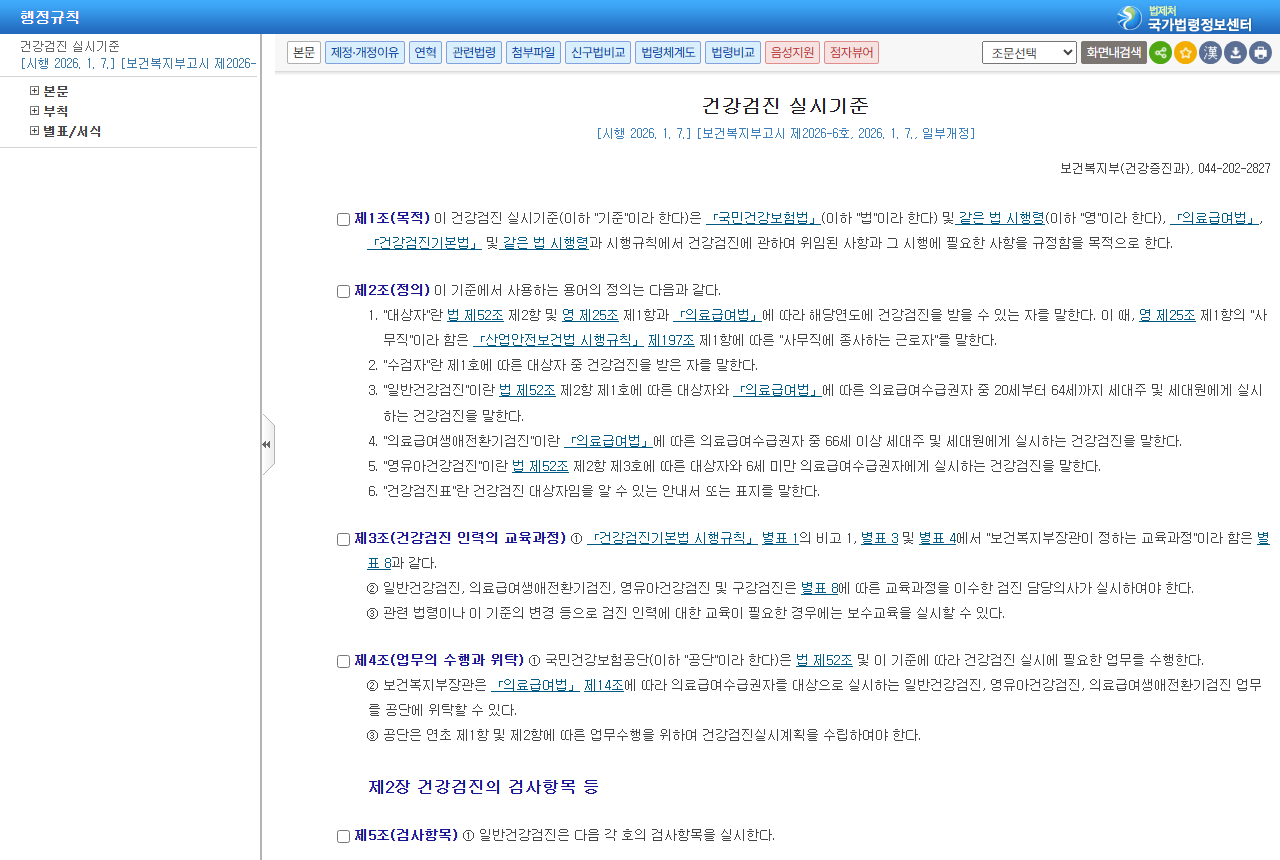Check the 제3조(건강검진 인력의 교육과정) checkbox
Screen dimensions: 1280x860
coord(343,539)
